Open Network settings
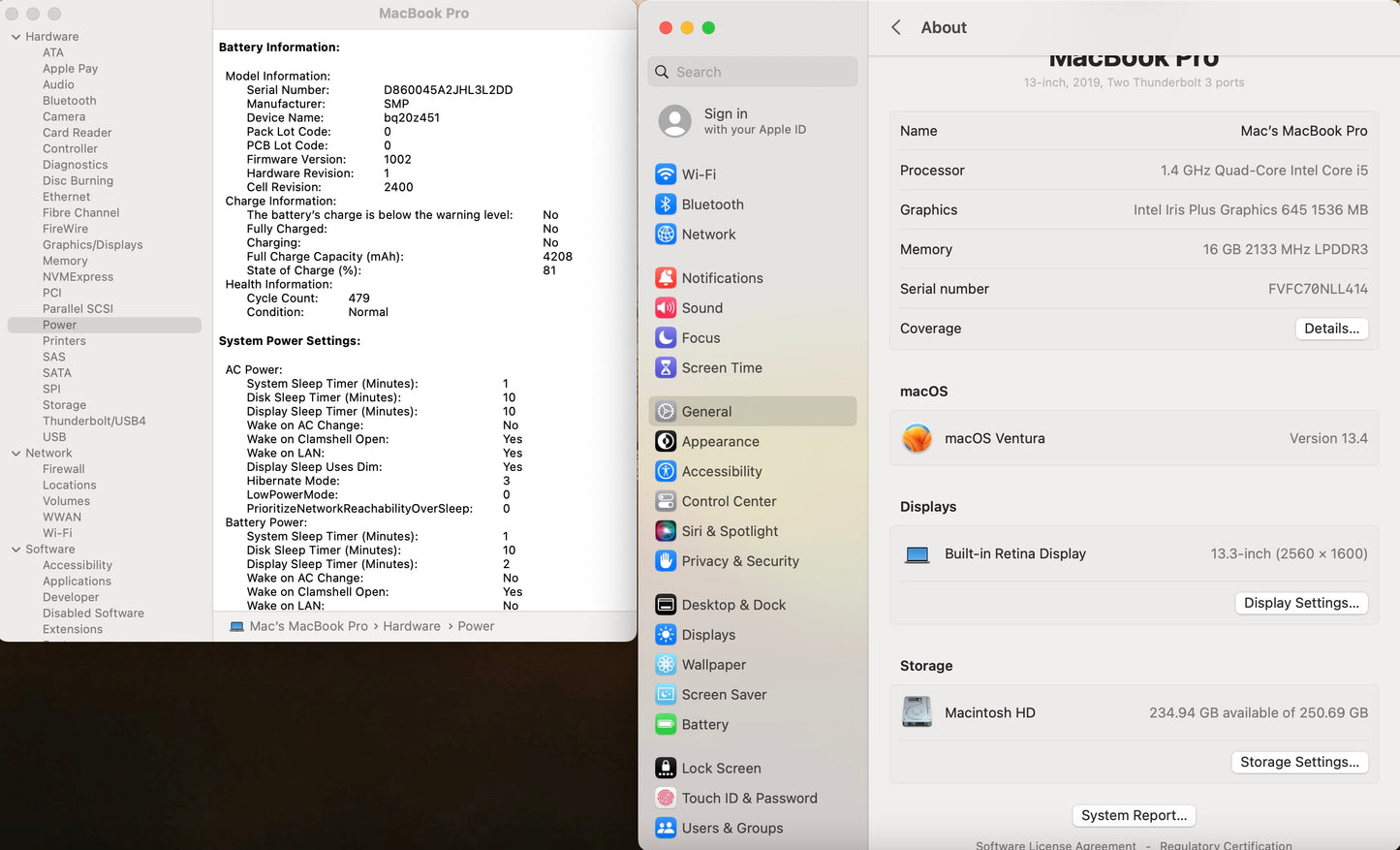 point(708,234)
